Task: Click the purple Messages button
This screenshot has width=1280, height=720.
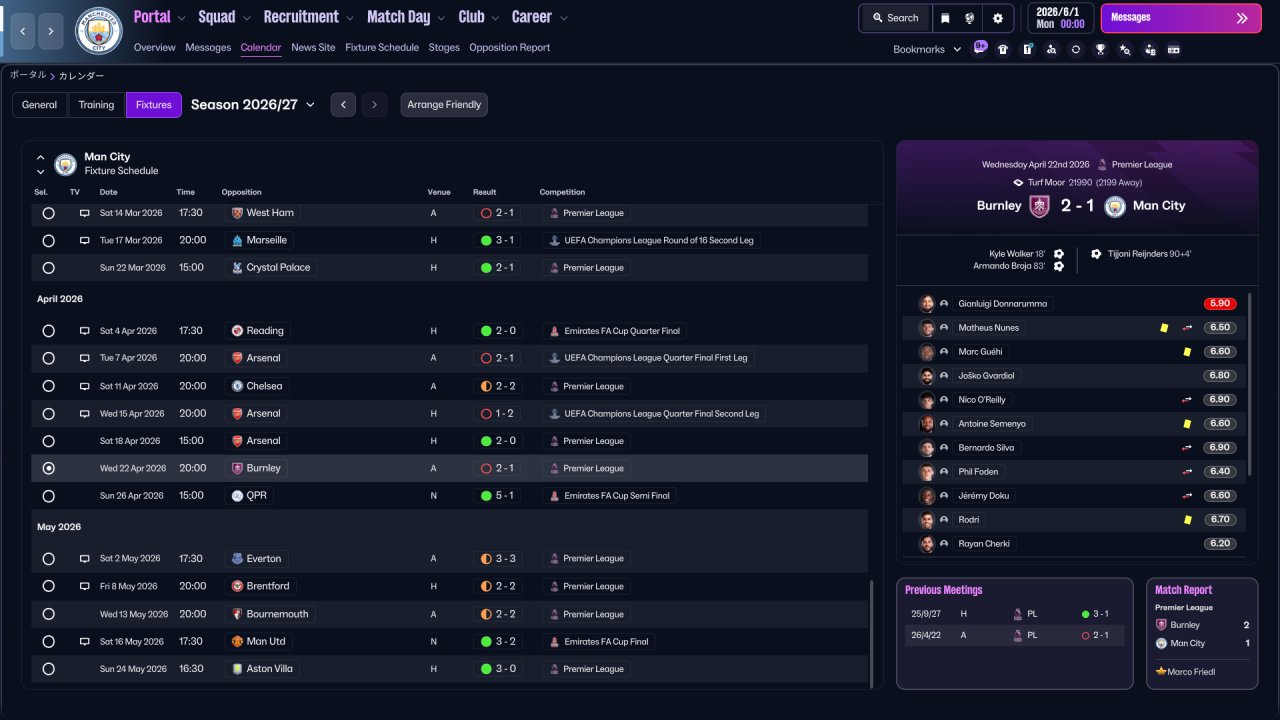Action: pos(1181,18)
